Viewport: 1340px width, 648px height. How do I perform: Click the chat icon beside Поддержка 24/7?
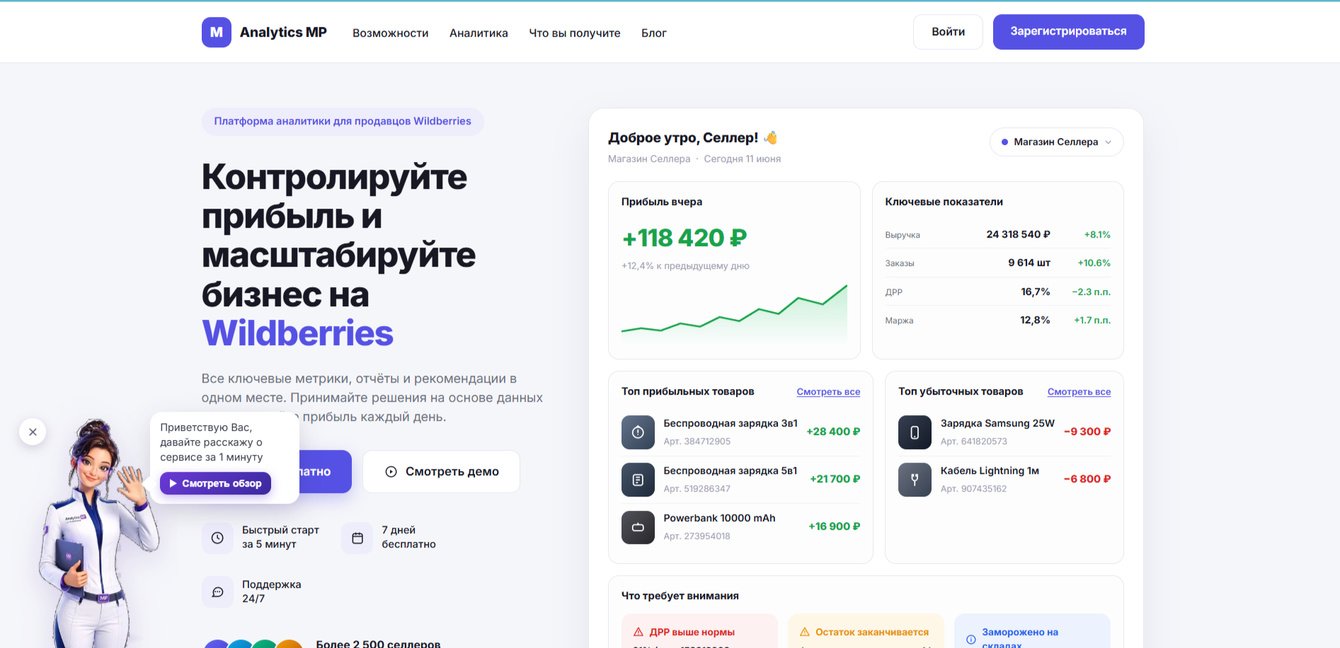(x=217, y=592)
